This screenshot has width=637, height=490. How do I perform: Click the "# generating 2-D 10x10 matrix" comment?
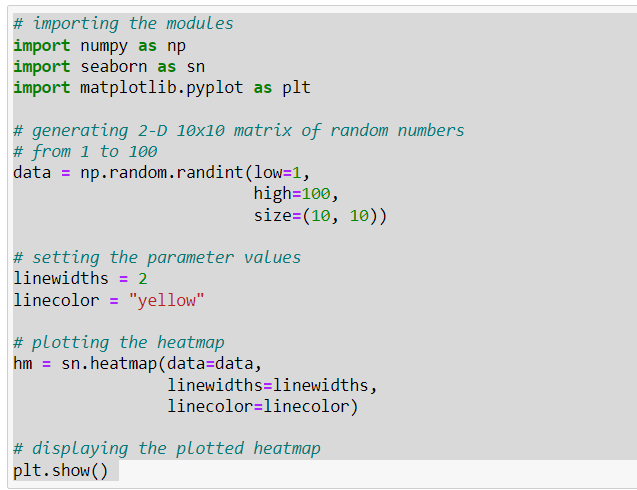[x=238, y=130]
